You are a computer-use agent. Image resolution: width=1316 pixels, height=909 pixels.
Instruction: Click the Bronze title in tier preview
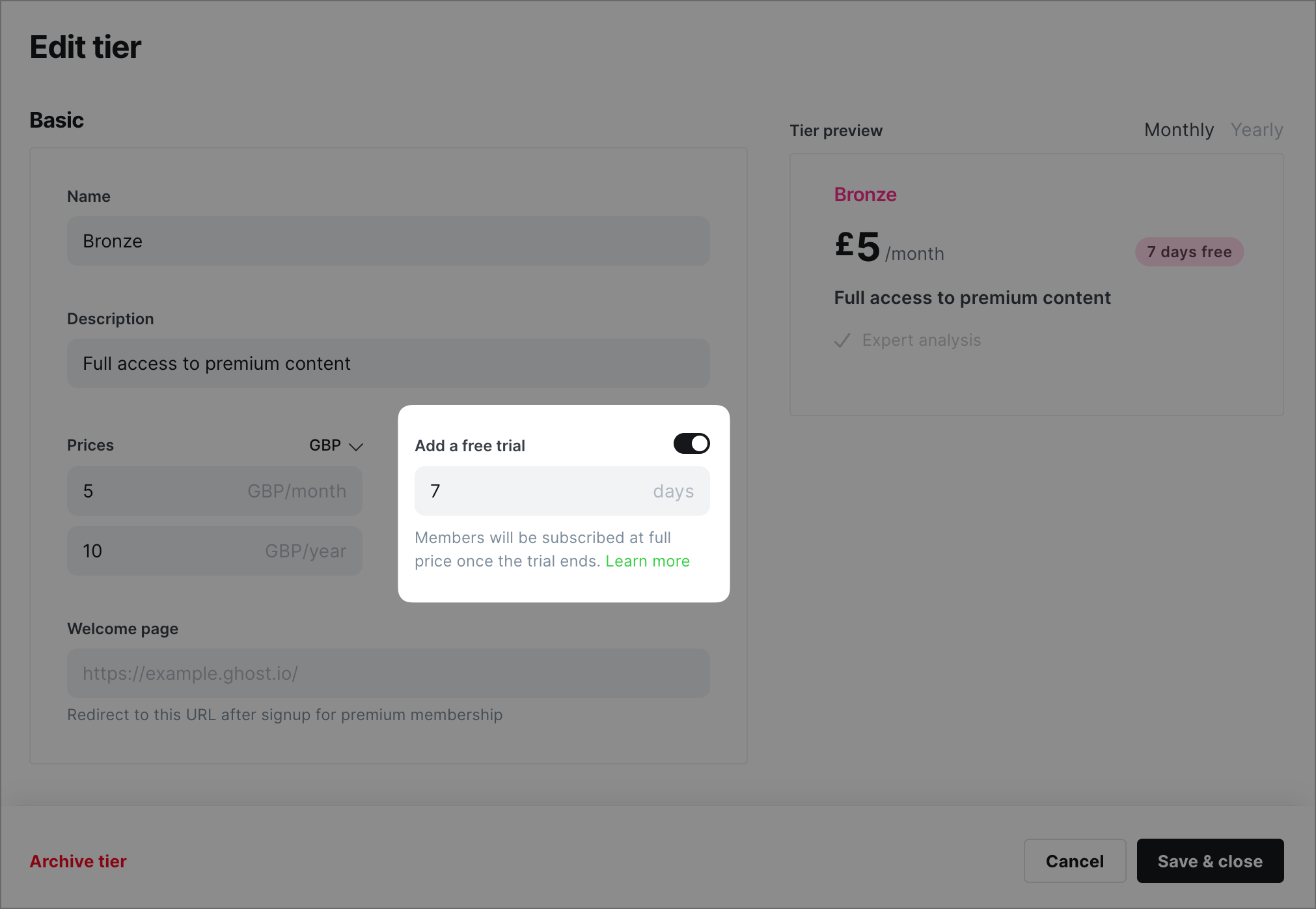pos(866,195)
